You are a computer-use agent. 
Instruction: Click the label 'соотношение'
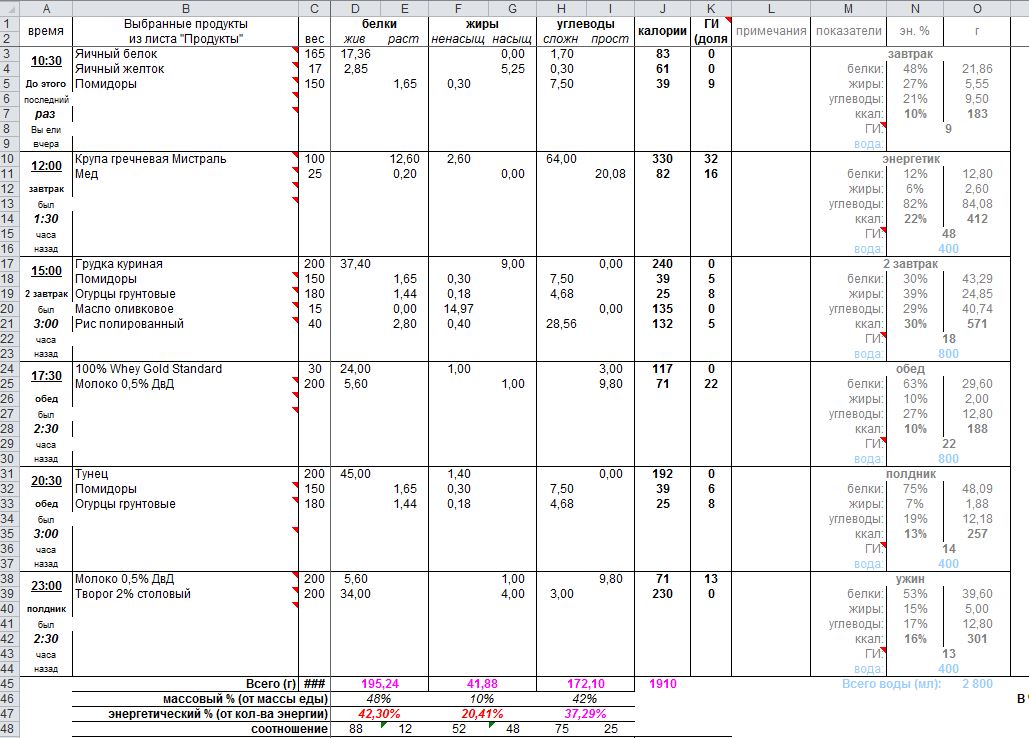(289, 729)
